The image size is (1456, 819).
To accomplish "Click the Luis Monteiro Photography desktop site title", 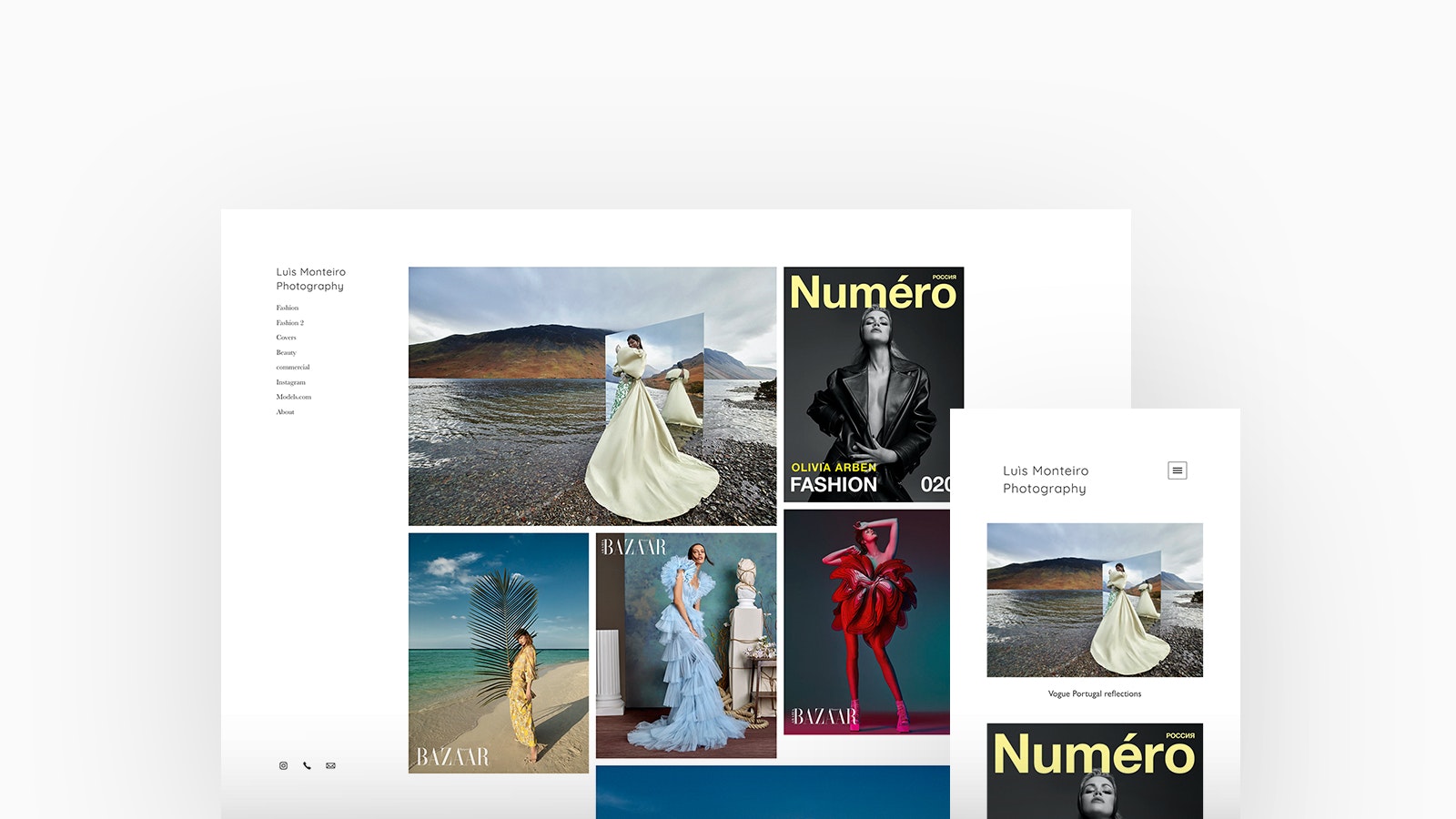I will pos(310,279).
